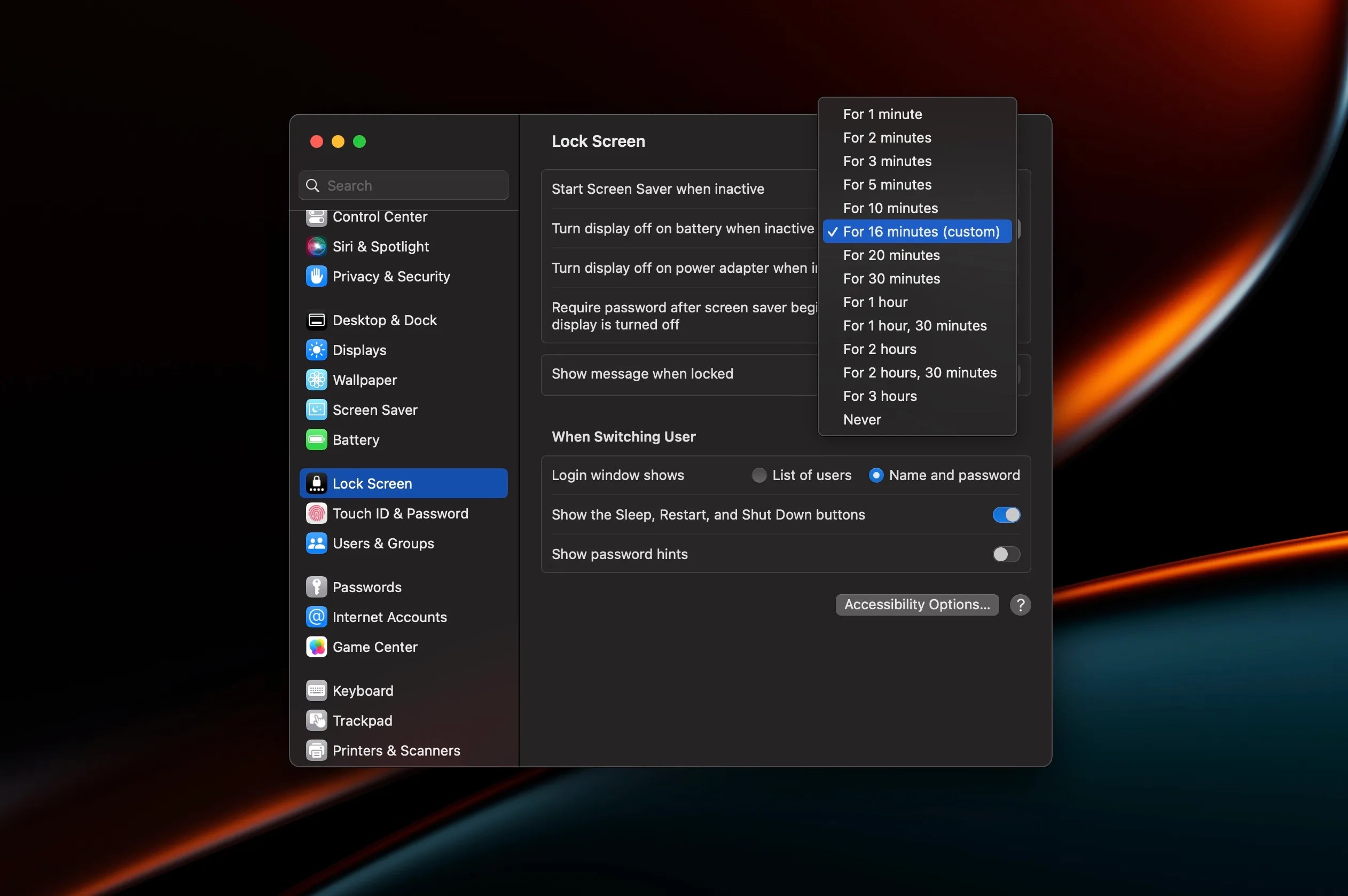
Task: Select Never in the duration menu
Action: [863, 419]
